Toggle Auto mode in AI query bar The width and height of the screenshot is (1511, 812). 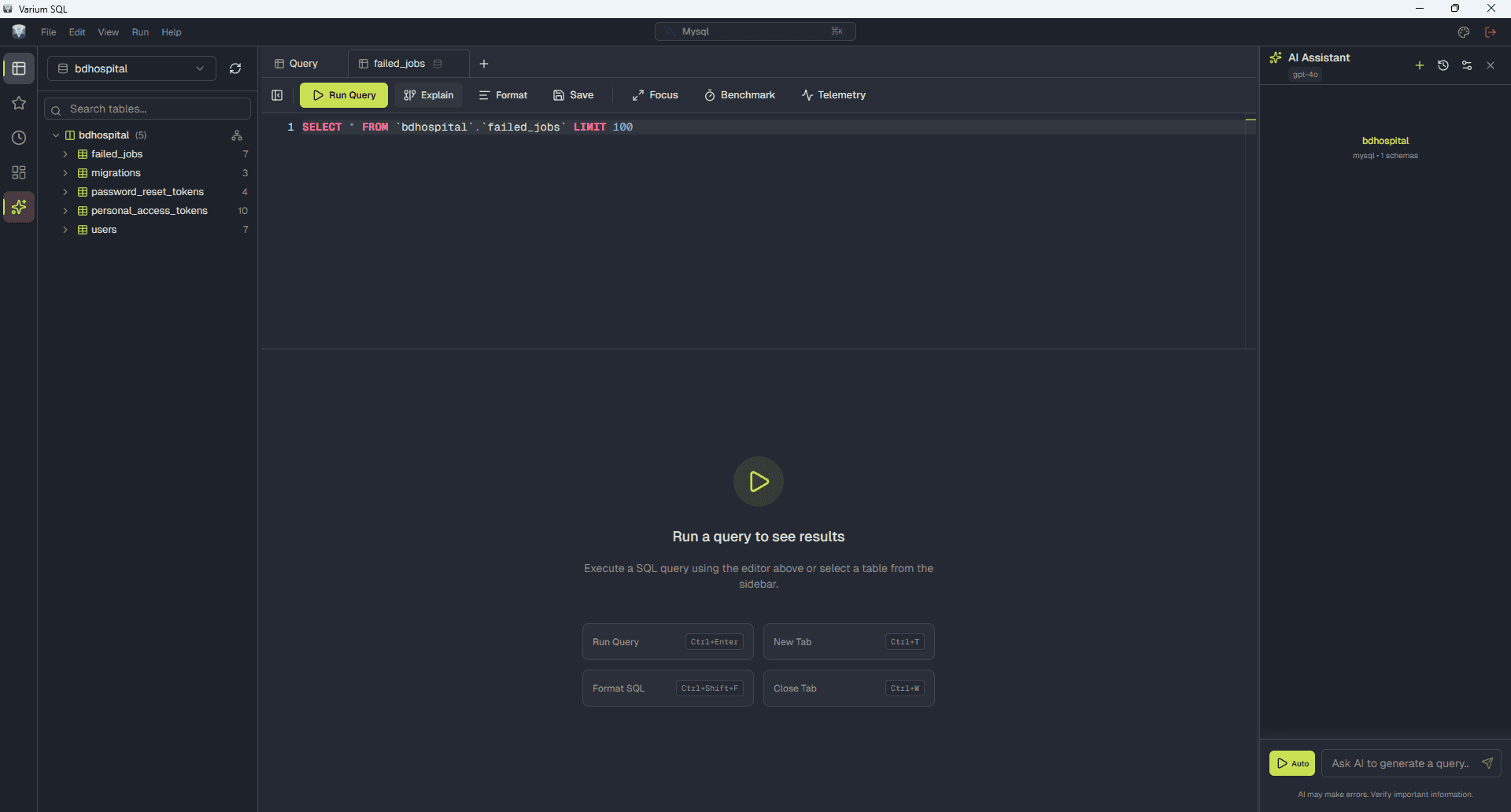(x=1291, y=762)
